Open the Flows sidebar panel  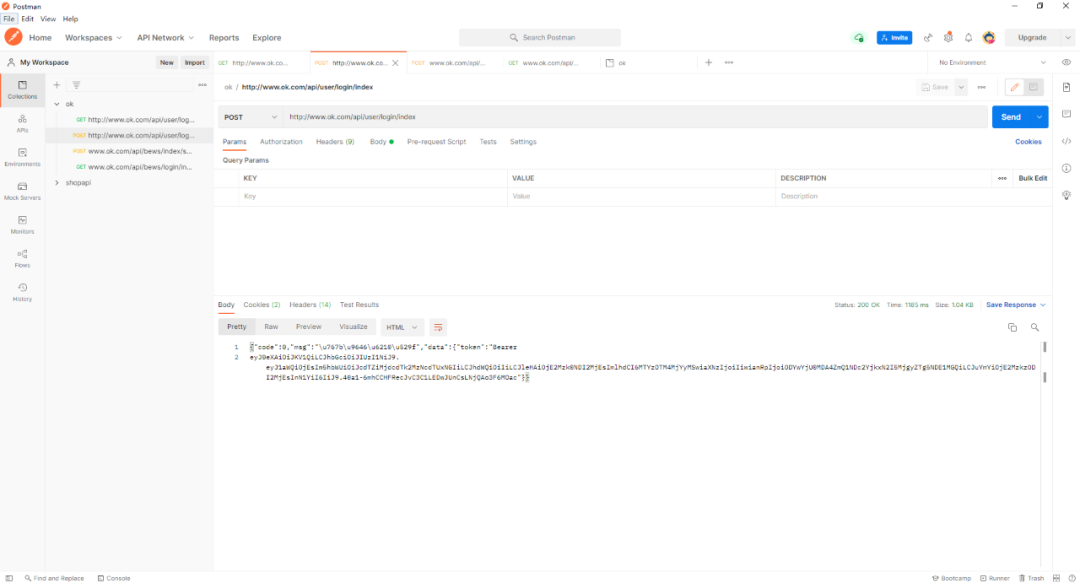(22, 259)
